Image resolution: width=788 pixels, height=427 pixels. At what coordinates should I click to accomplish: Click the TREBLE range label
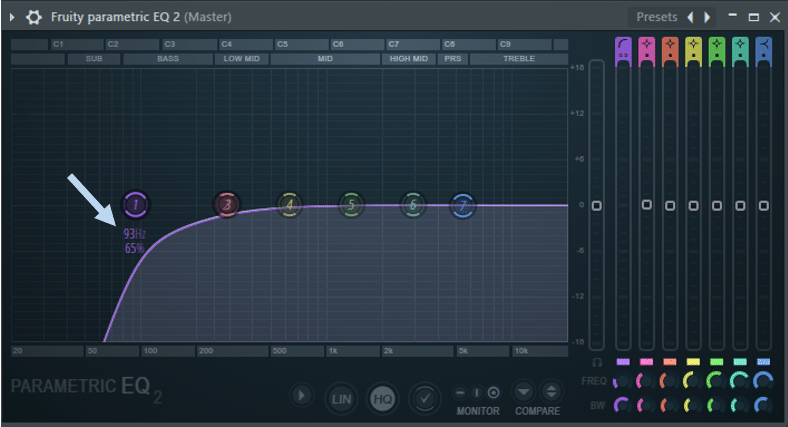click(x=519, y=59)
